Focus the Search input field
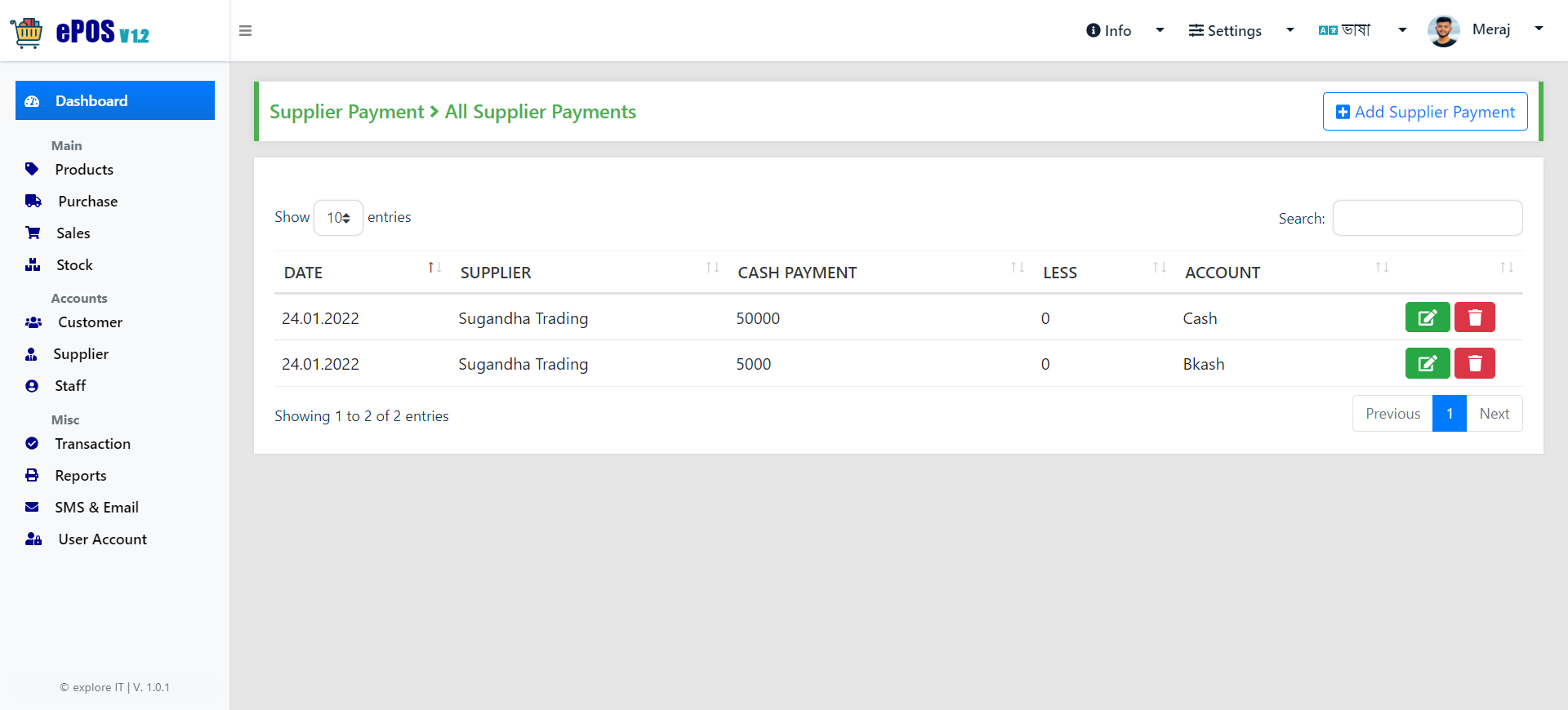 pyautogui.click(x=1428, y=218)
